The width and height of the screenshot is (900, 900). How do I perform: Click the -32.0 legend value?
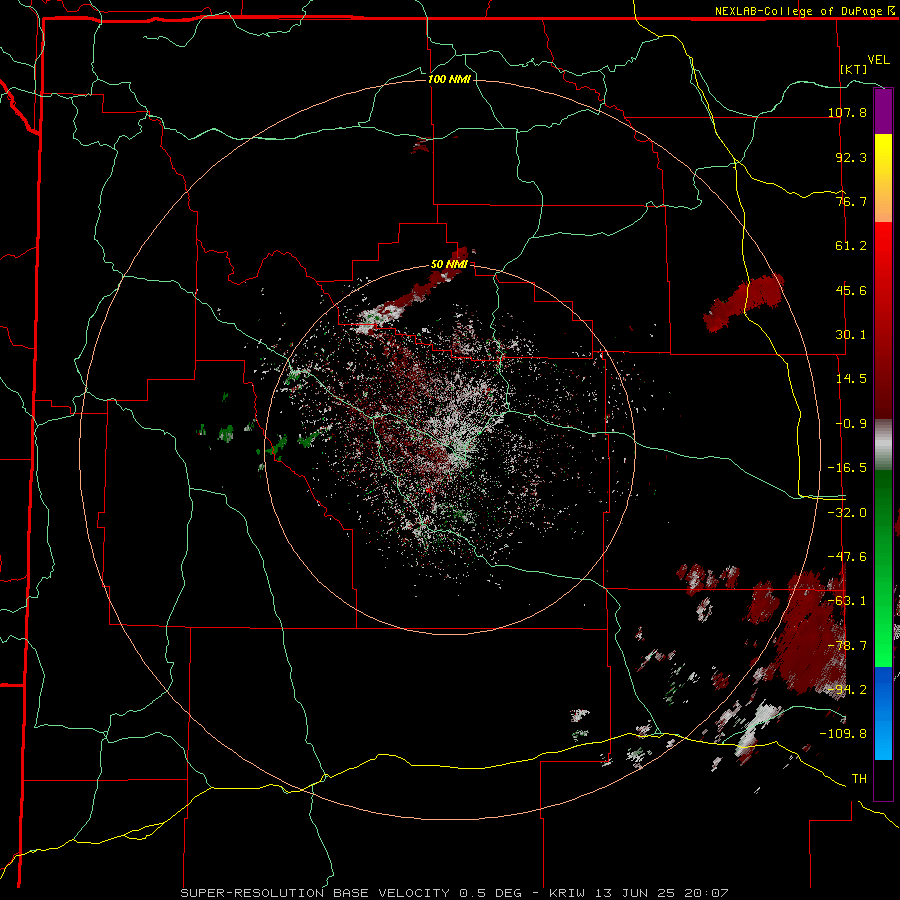[x=847, y=513]
